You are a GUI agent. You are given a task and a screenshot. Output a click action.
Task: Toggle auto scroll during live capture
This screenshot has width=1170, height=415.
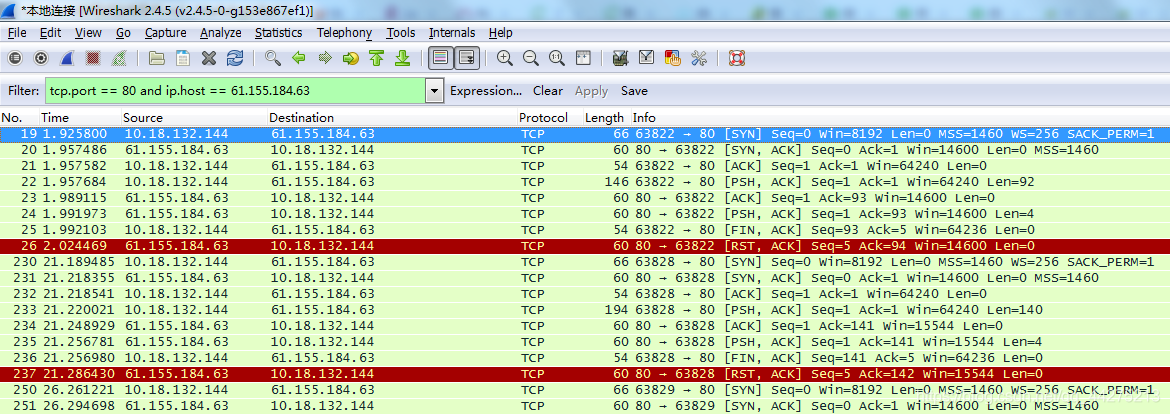pyautogui.click(x=467, y=57)
